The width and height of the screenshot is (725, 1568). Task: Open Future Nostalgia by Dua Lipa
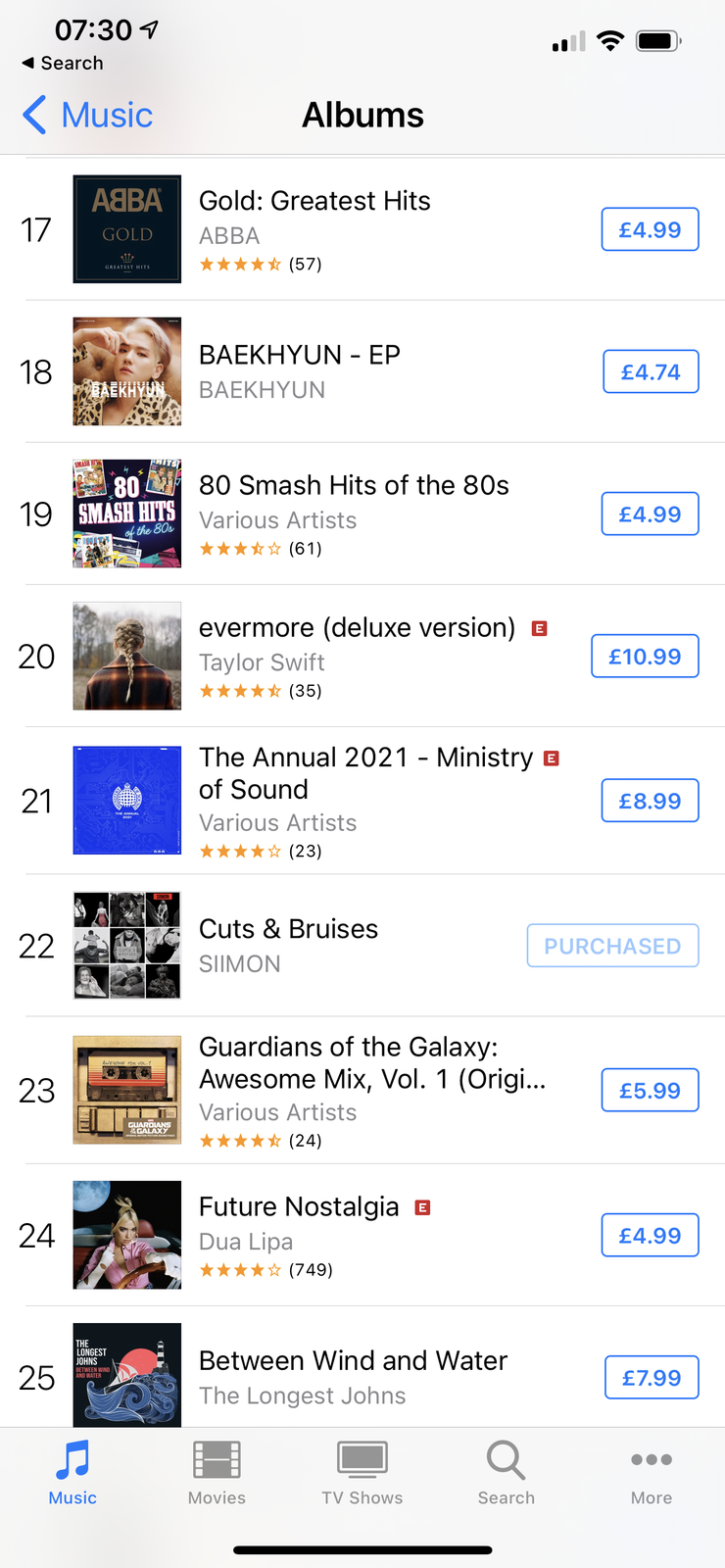click(299, 1206)
